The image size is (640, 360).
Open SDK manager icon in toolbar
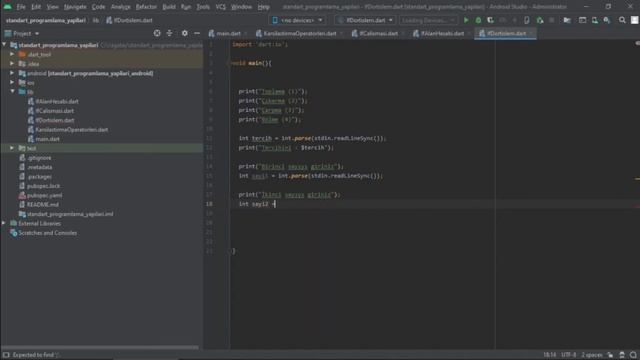click(607, 20)
